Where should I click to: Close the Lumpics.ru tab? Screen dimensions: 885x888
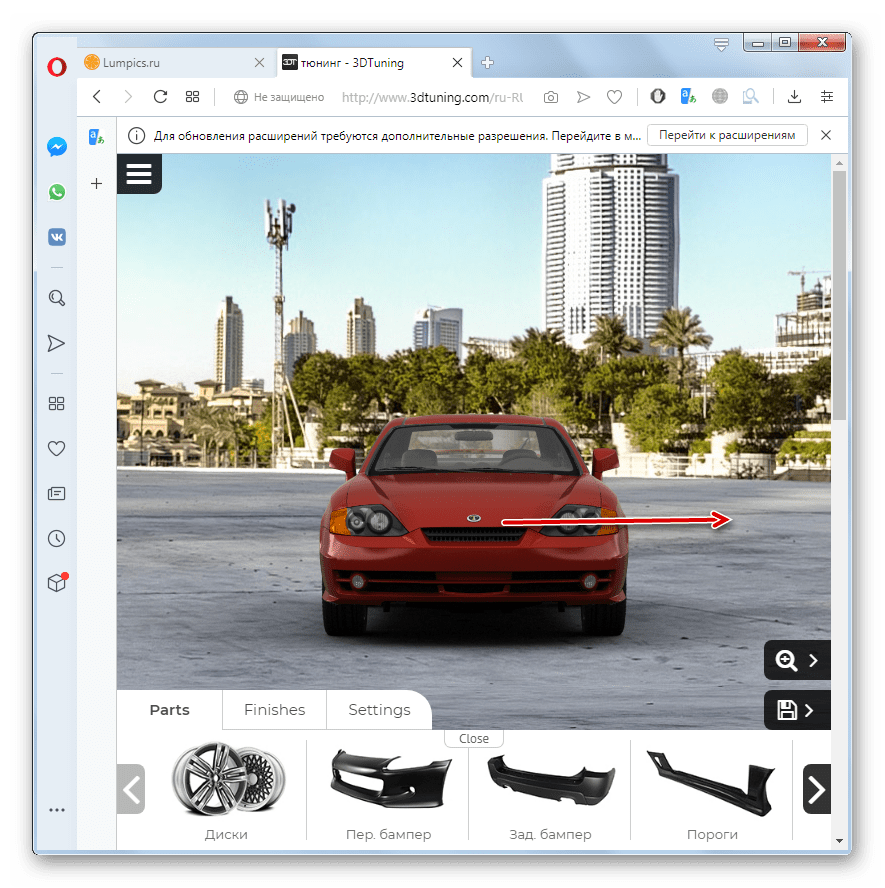coord(259,62)
